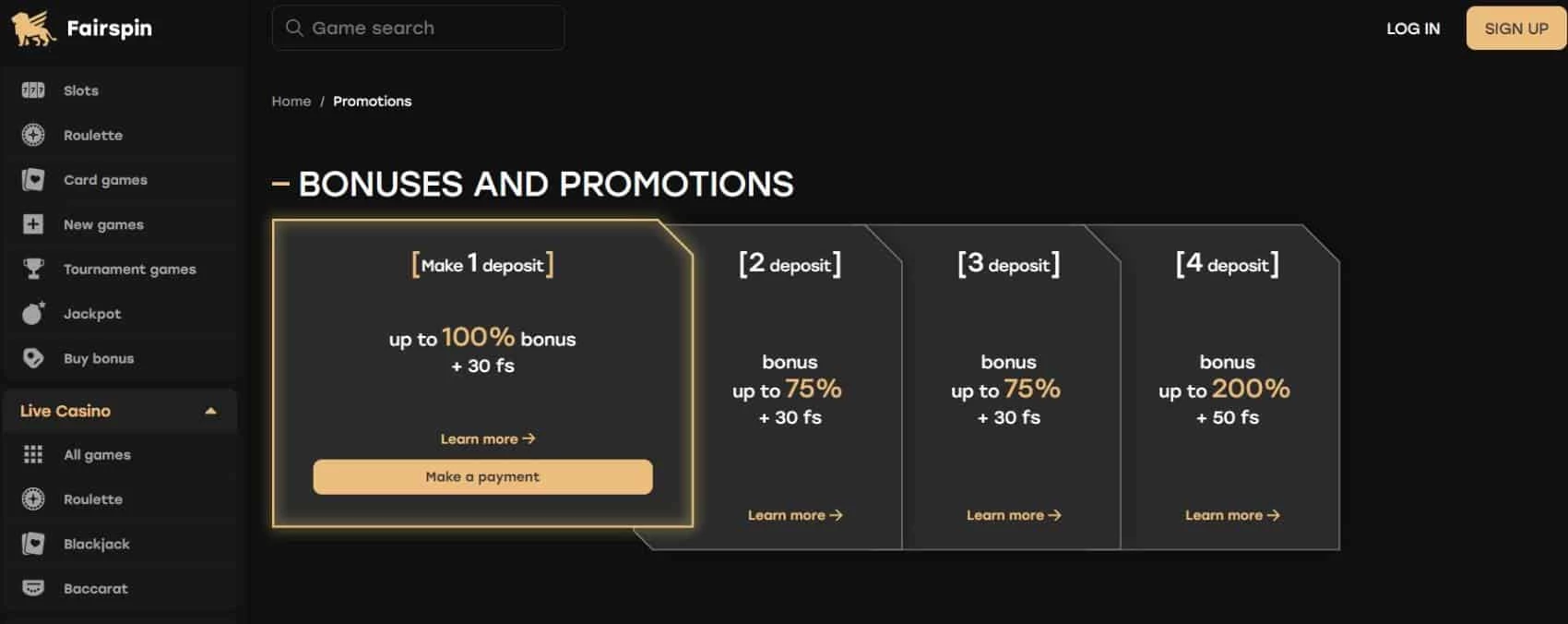The height and width of the screenshot is (624, 1568).
Task: Go to Home breadcrumb link
Action: (291, 102)
